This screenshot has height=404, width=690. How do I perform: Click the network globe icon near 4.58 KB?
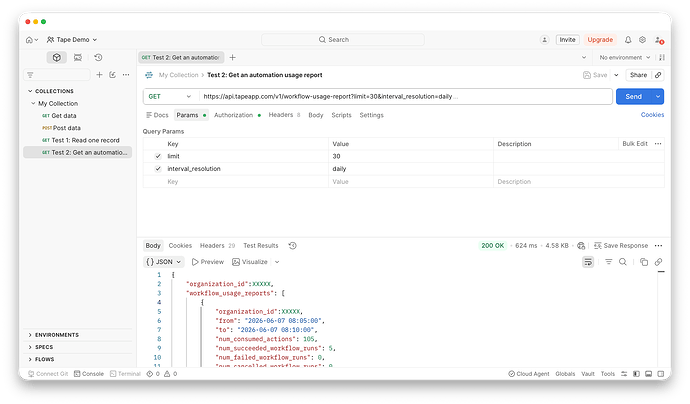(x=581, y=246)
